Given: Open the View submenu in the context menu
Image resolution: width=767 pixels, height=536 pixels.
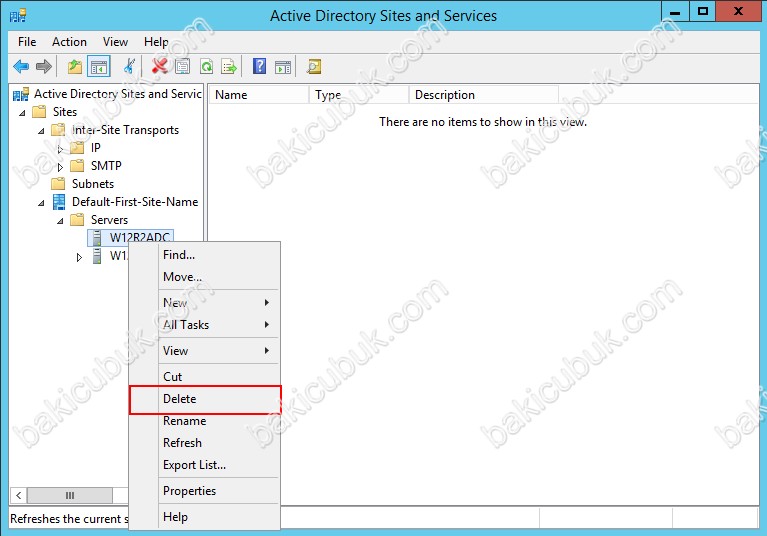Looking at the screenshot, I should click(205, 351).
